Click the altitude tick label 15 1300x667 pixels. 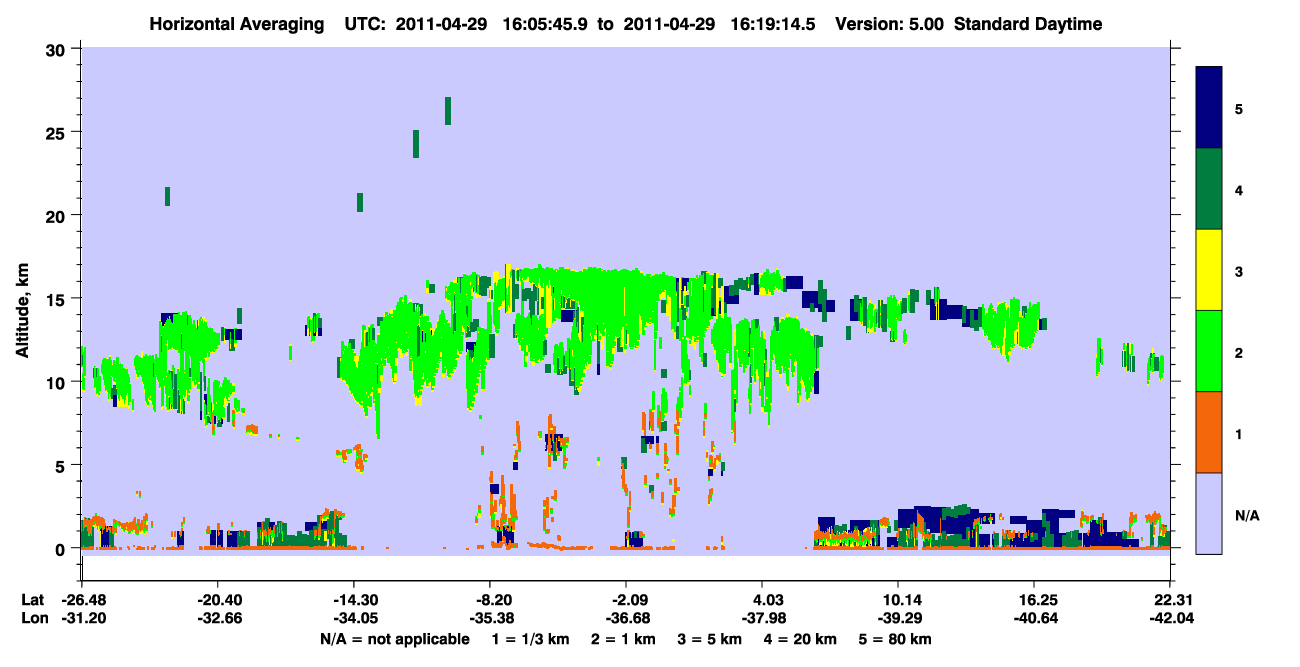58,299
